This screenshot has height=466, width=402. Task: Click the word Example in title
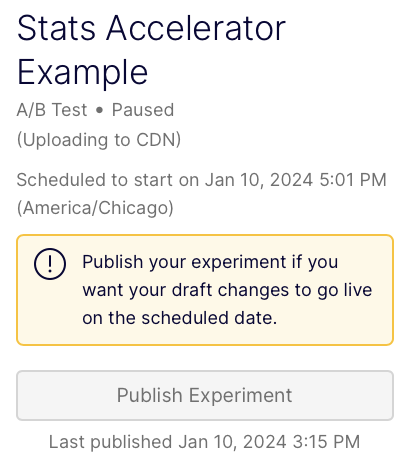point(82,72)
